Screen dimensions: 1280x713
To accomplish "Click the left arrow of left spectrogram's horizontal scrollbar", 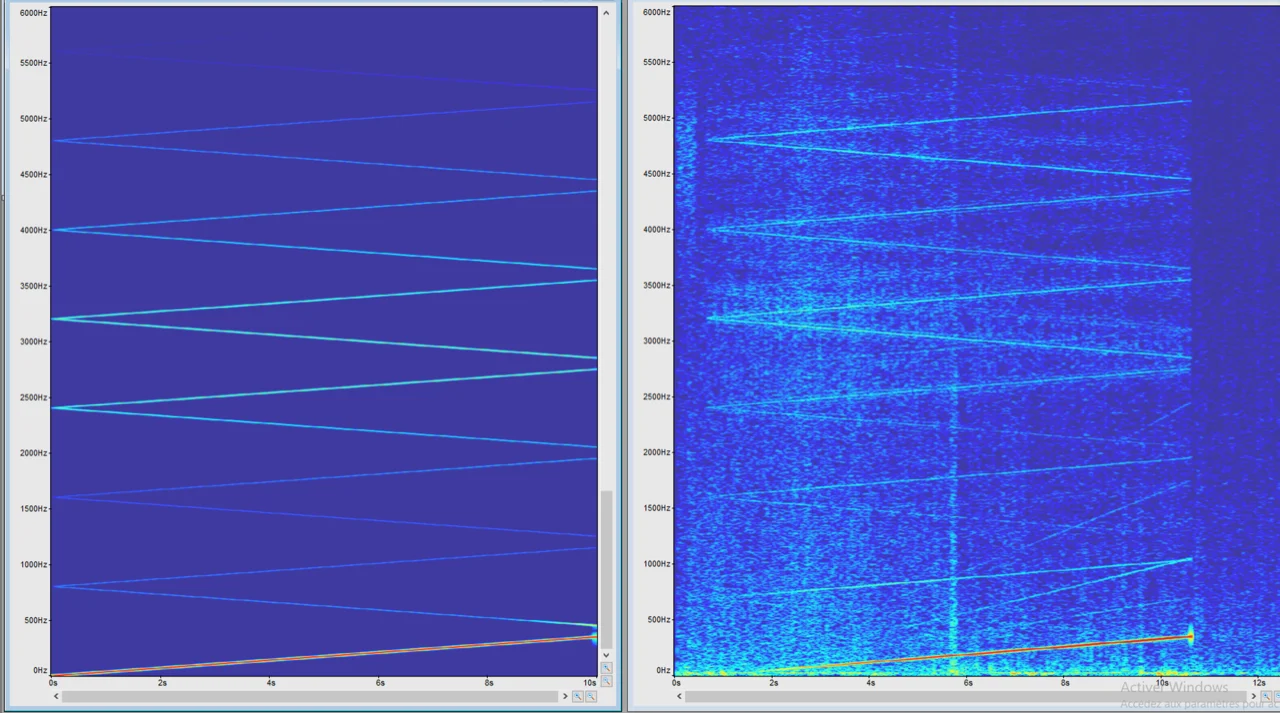I will point(56,696).
